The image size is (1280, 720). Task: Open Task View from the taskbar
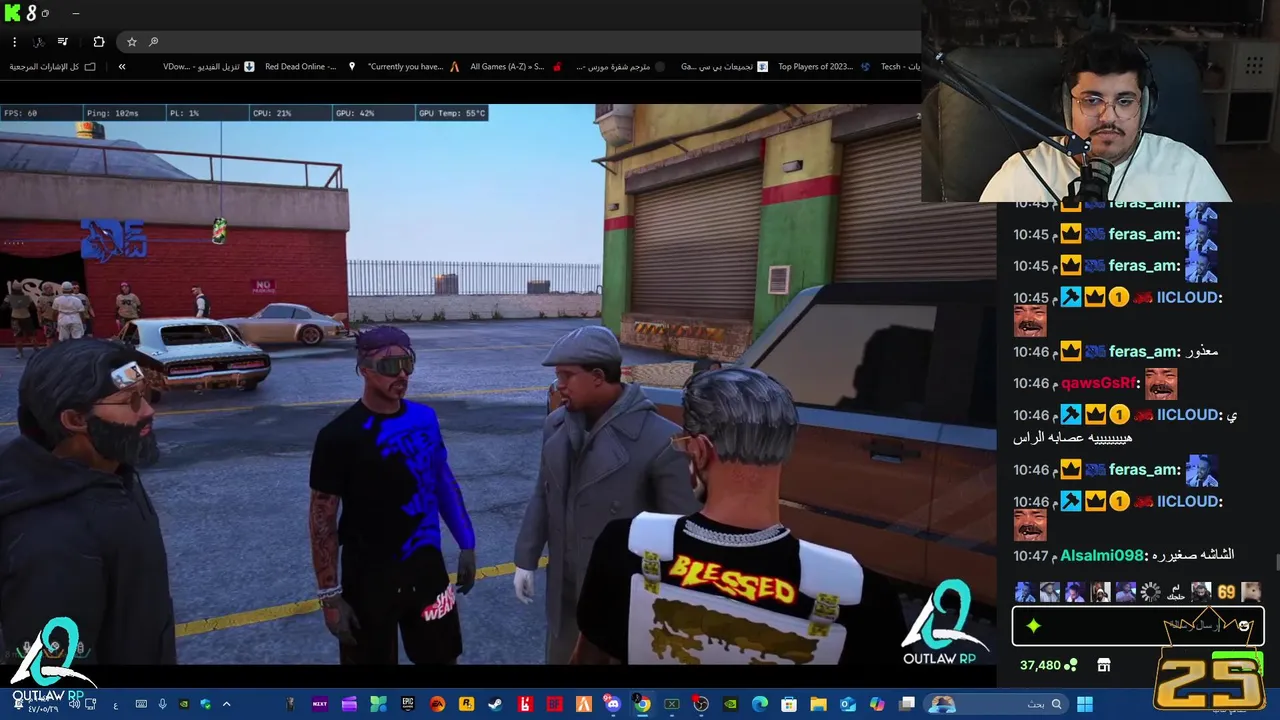[906, 704]
